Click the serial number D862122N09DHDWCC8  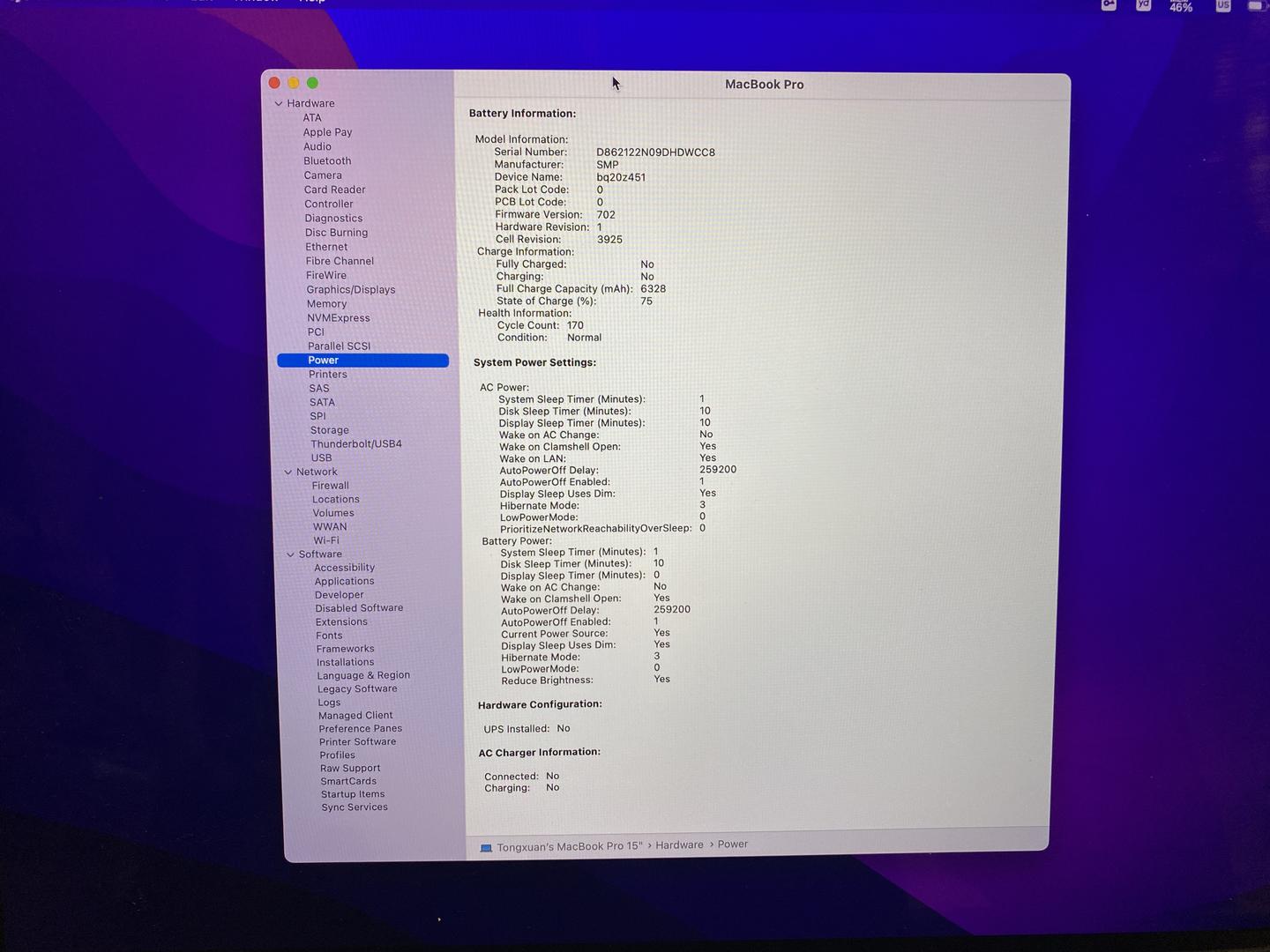coord(655,152)
